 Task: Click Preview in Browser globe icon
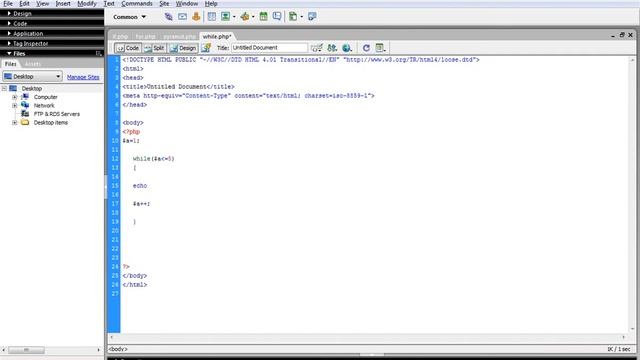[347, 48]
